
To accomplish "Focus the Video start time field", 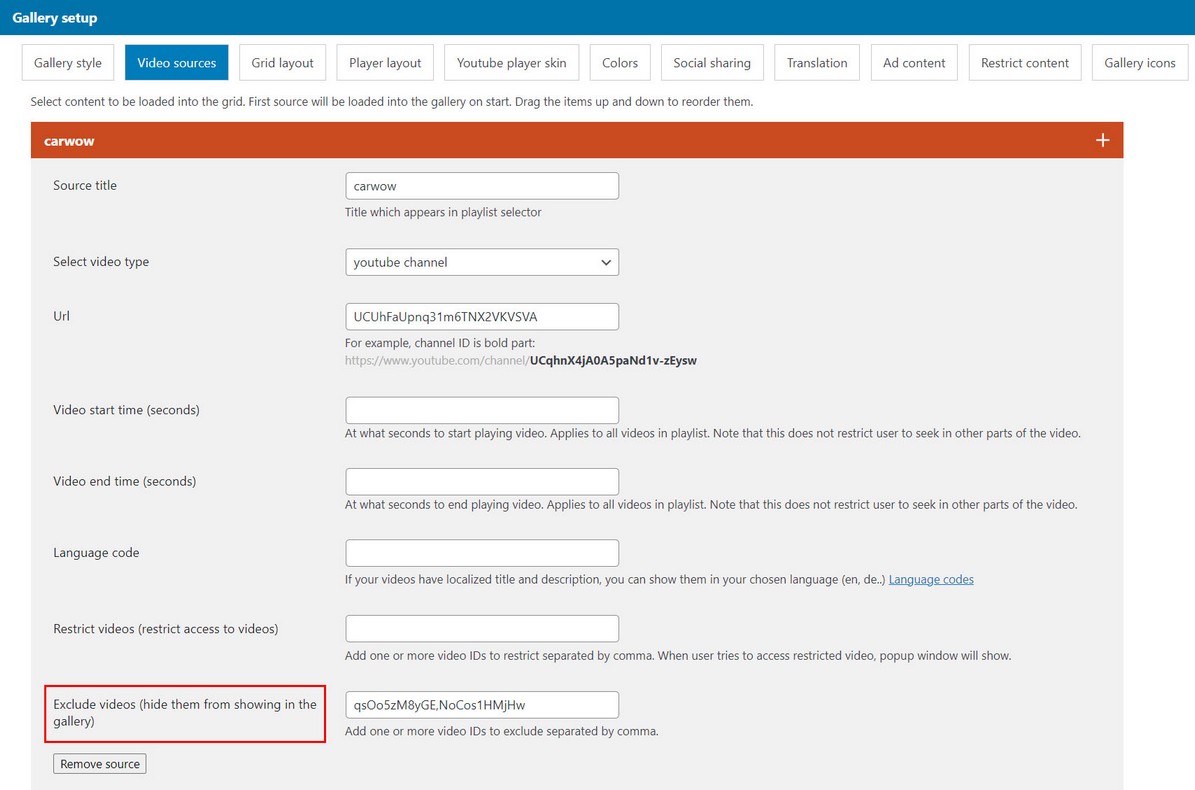I will 482,410.
